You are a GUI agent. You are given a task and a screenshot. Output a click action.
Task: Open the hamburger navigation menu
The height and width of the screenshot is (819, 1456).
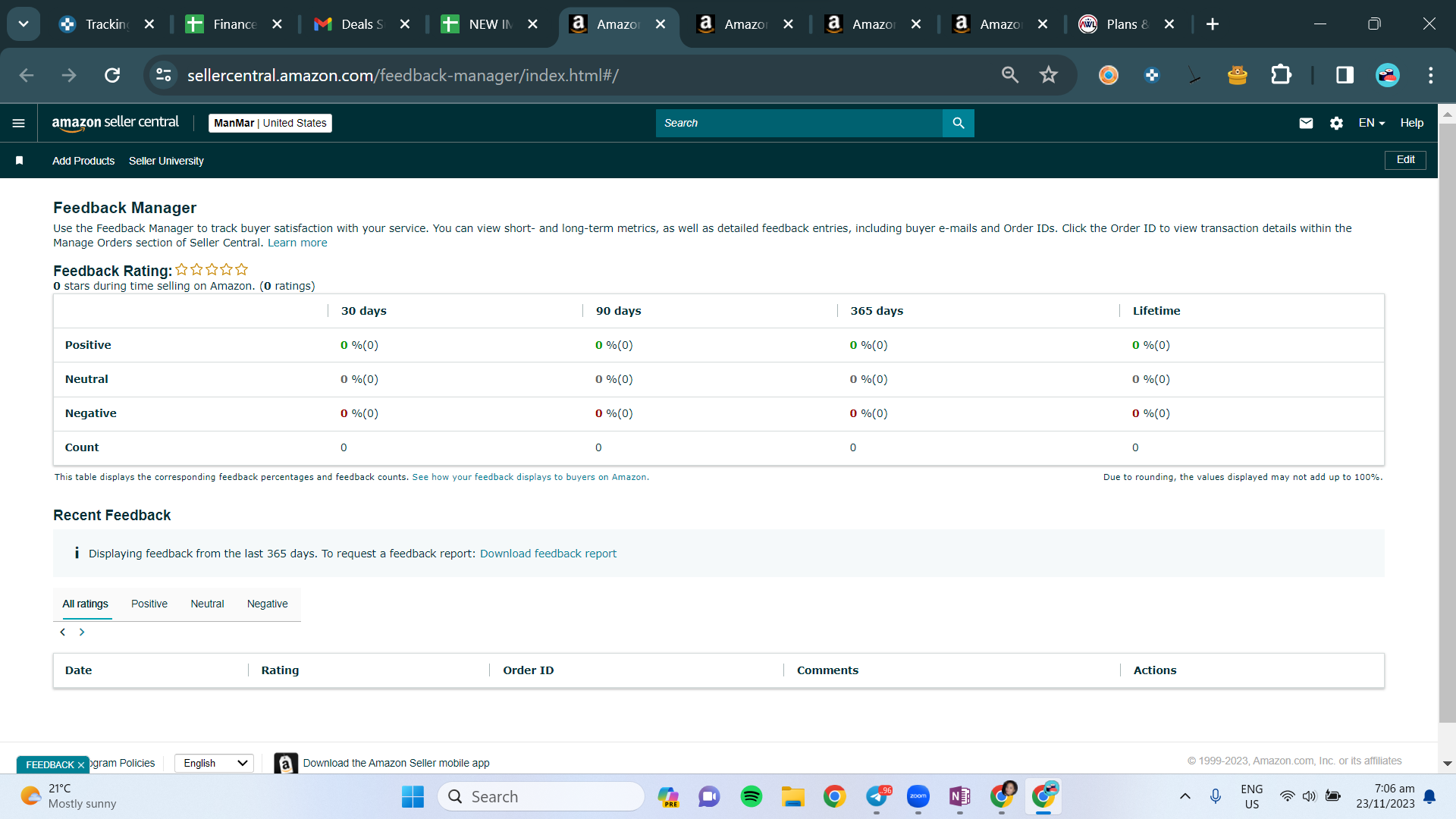(19, 123)
